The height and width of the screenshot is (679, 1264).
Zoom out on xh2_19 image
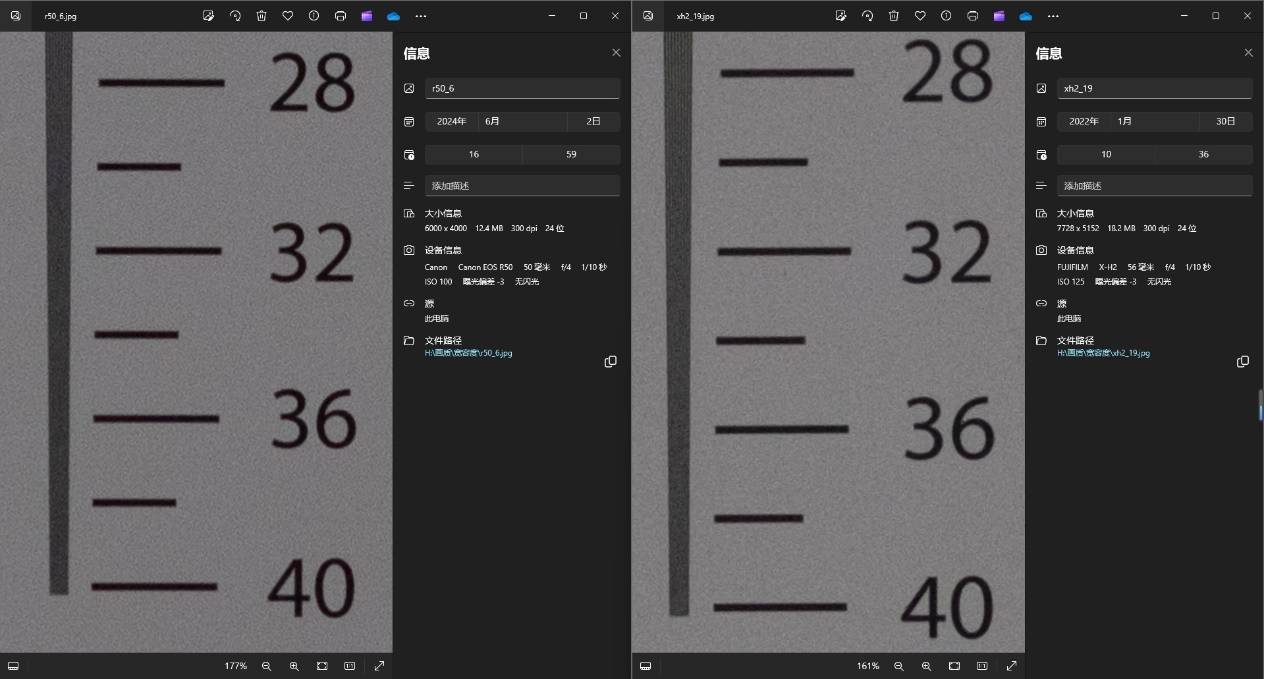pyautogui.click(x=898, y=666)
